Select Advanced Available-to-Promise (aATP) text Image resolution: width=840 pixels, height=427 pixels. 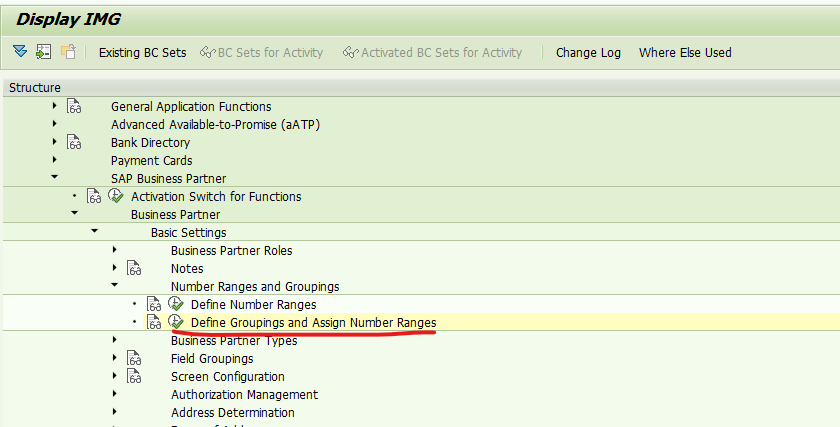tap(215, 125)
